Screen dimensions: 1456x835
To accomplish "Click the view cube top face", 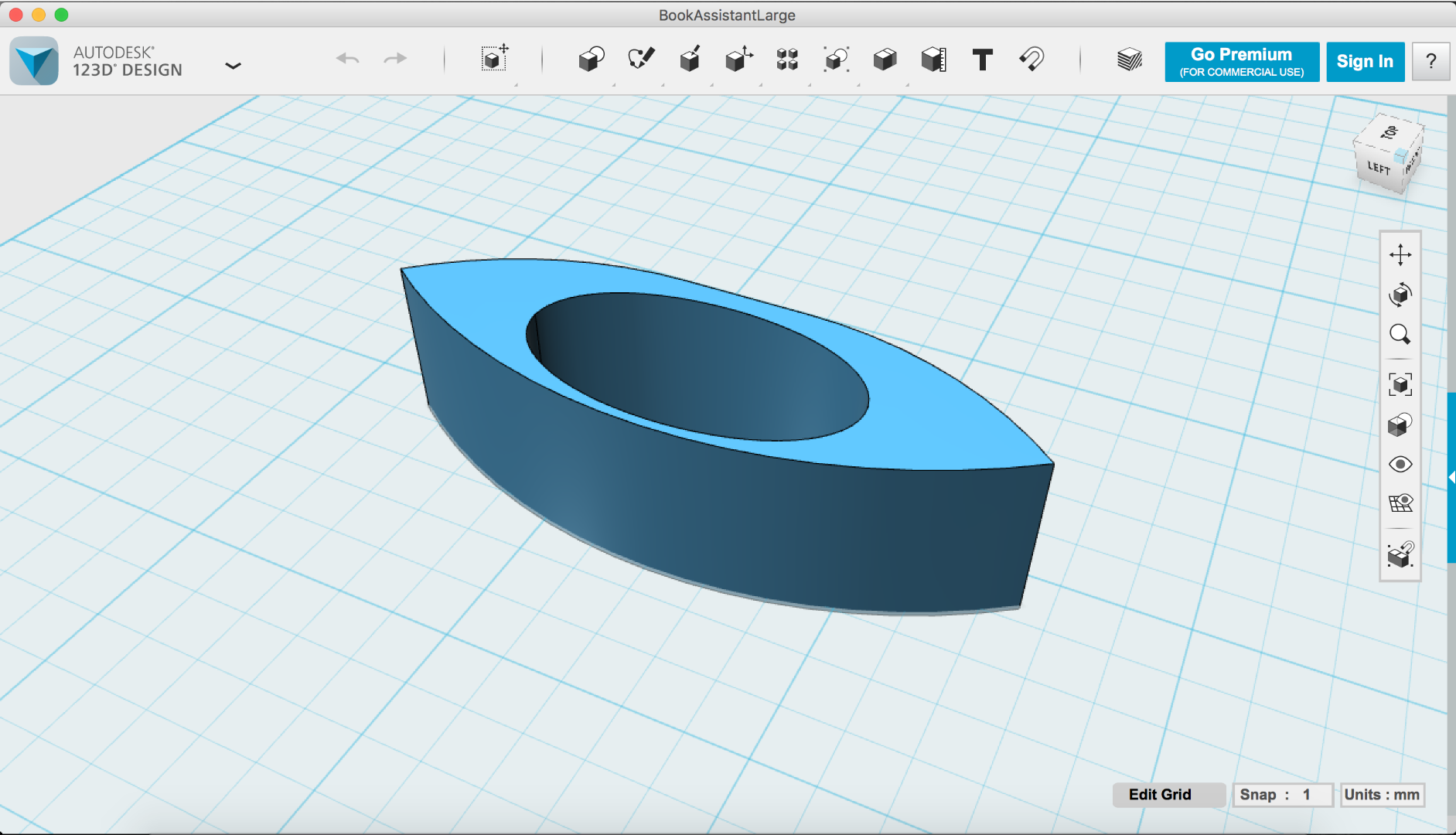I will pyautogui.click(x=1390, y=131).
